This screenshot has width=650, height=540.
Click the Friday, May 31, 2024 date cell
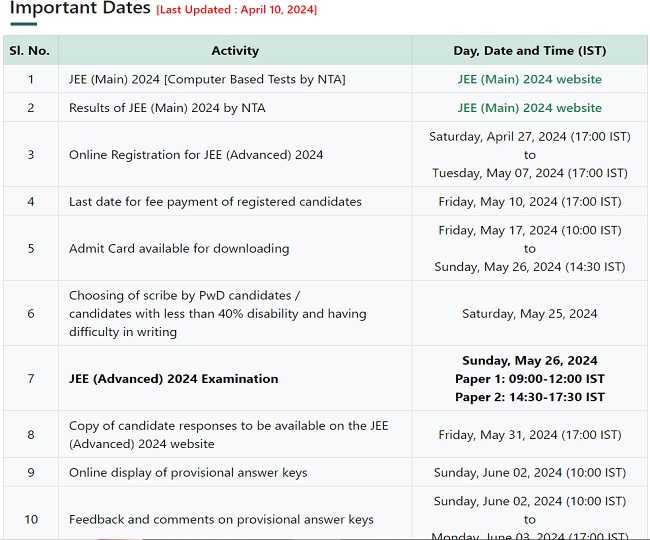pos(529,434)
